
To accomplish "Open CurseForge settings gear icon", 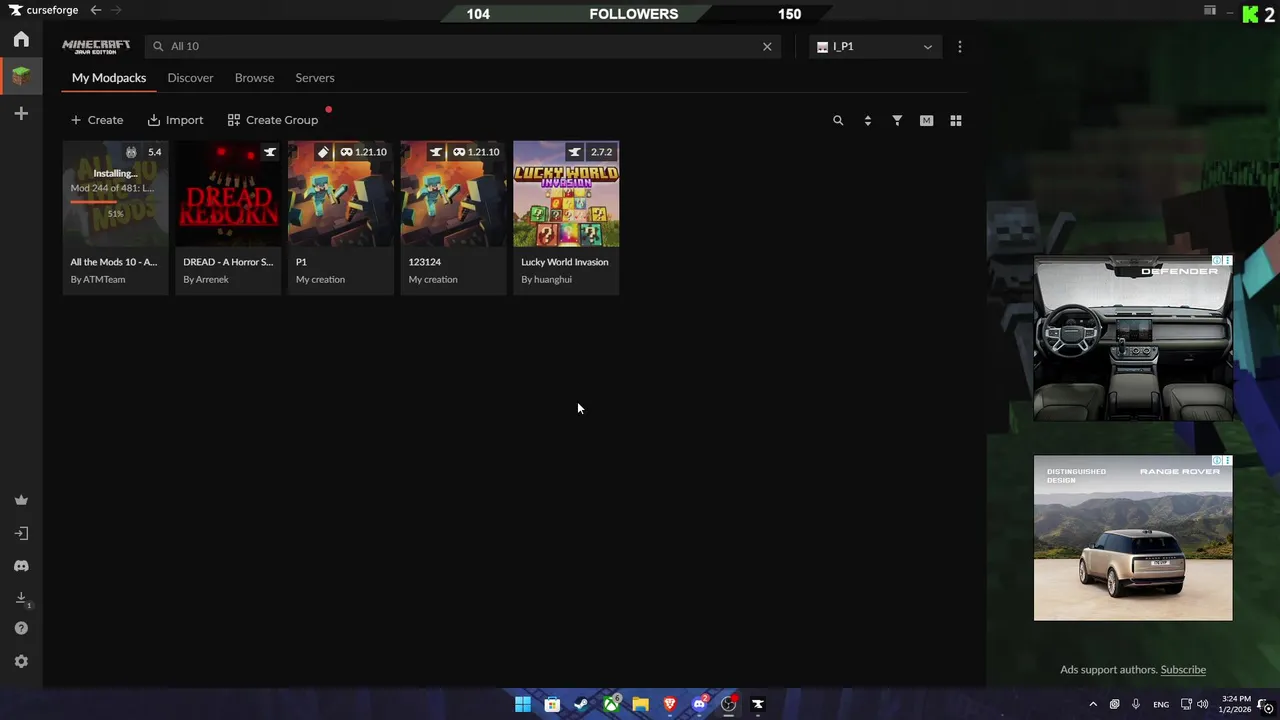I will click(21, 661).
